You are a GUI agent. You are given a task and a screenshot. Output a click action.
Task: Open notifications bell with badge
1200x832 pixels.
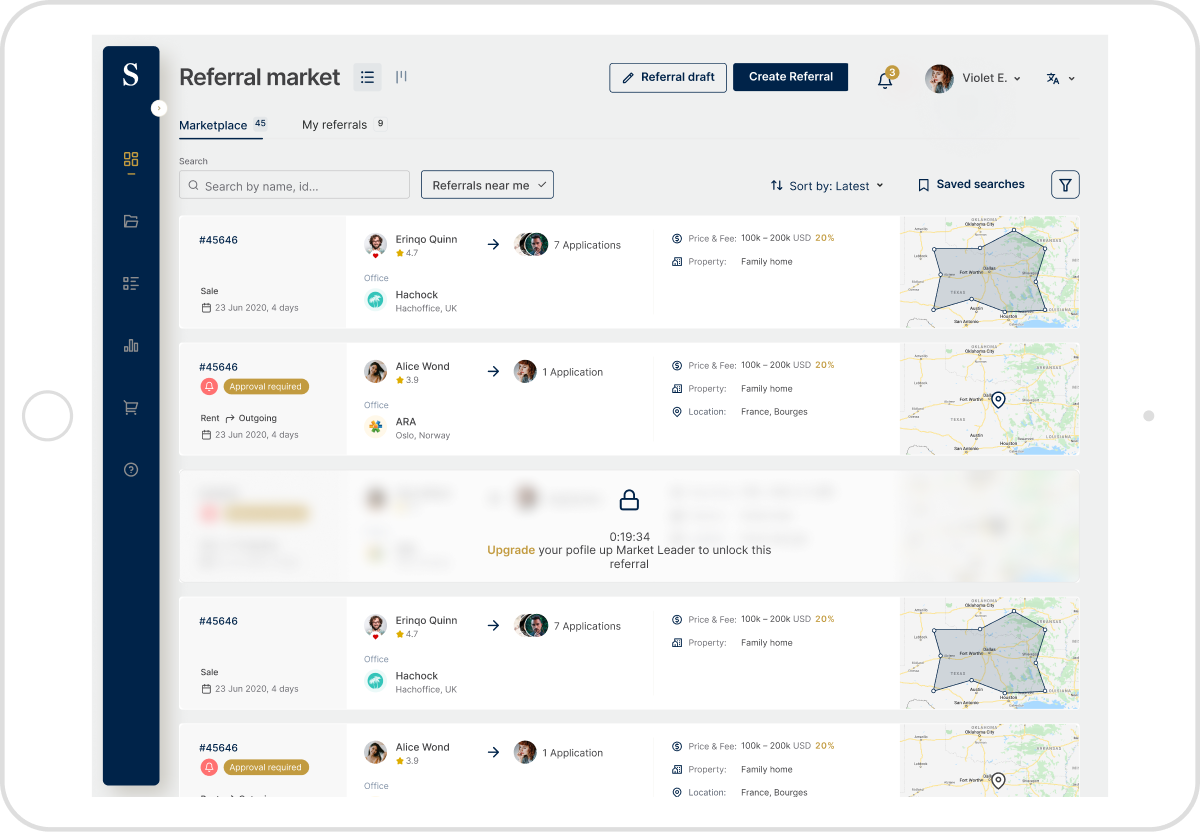coord(885,79)
